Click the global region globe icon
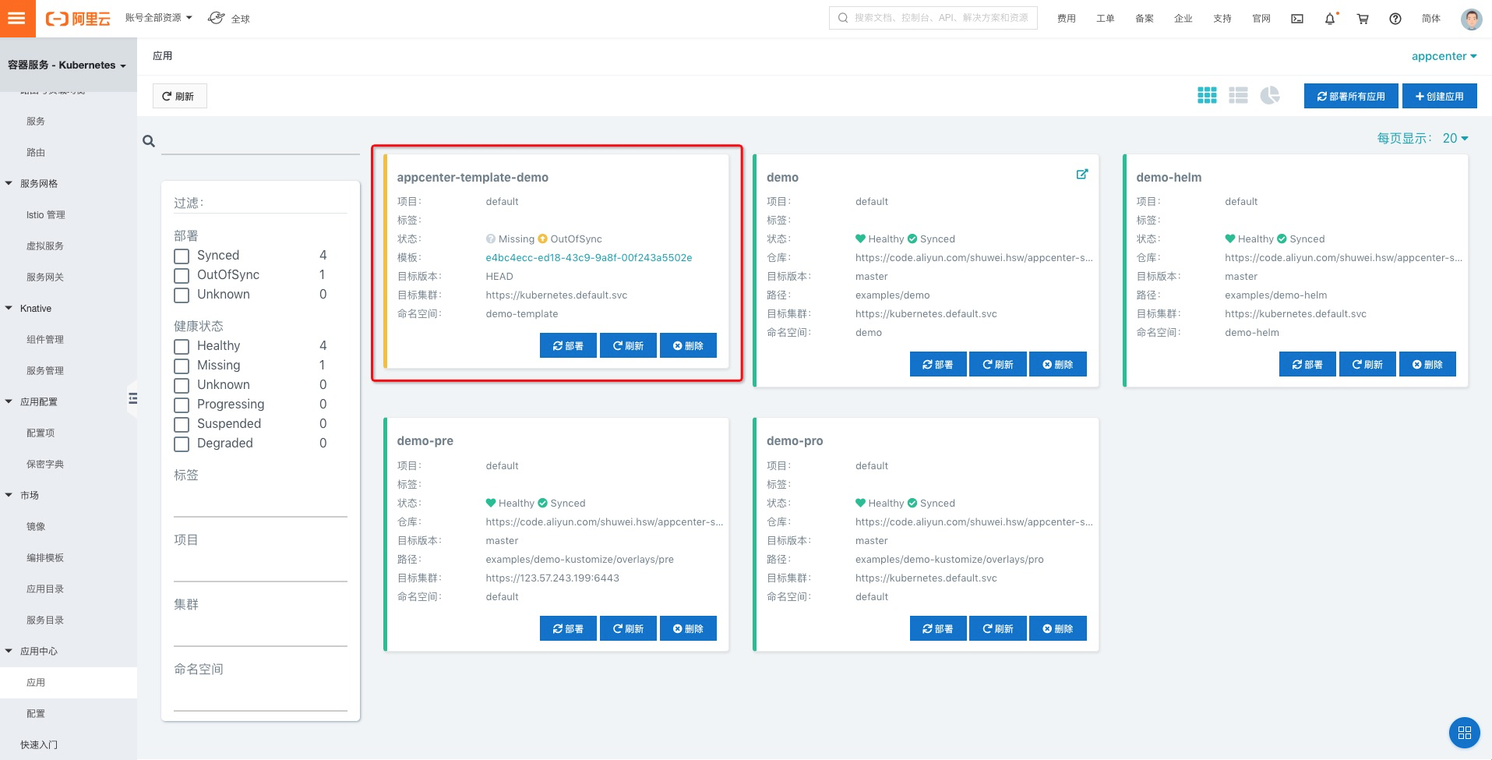The height and width of the screenshot is (760, 1492). click(216, 18)
